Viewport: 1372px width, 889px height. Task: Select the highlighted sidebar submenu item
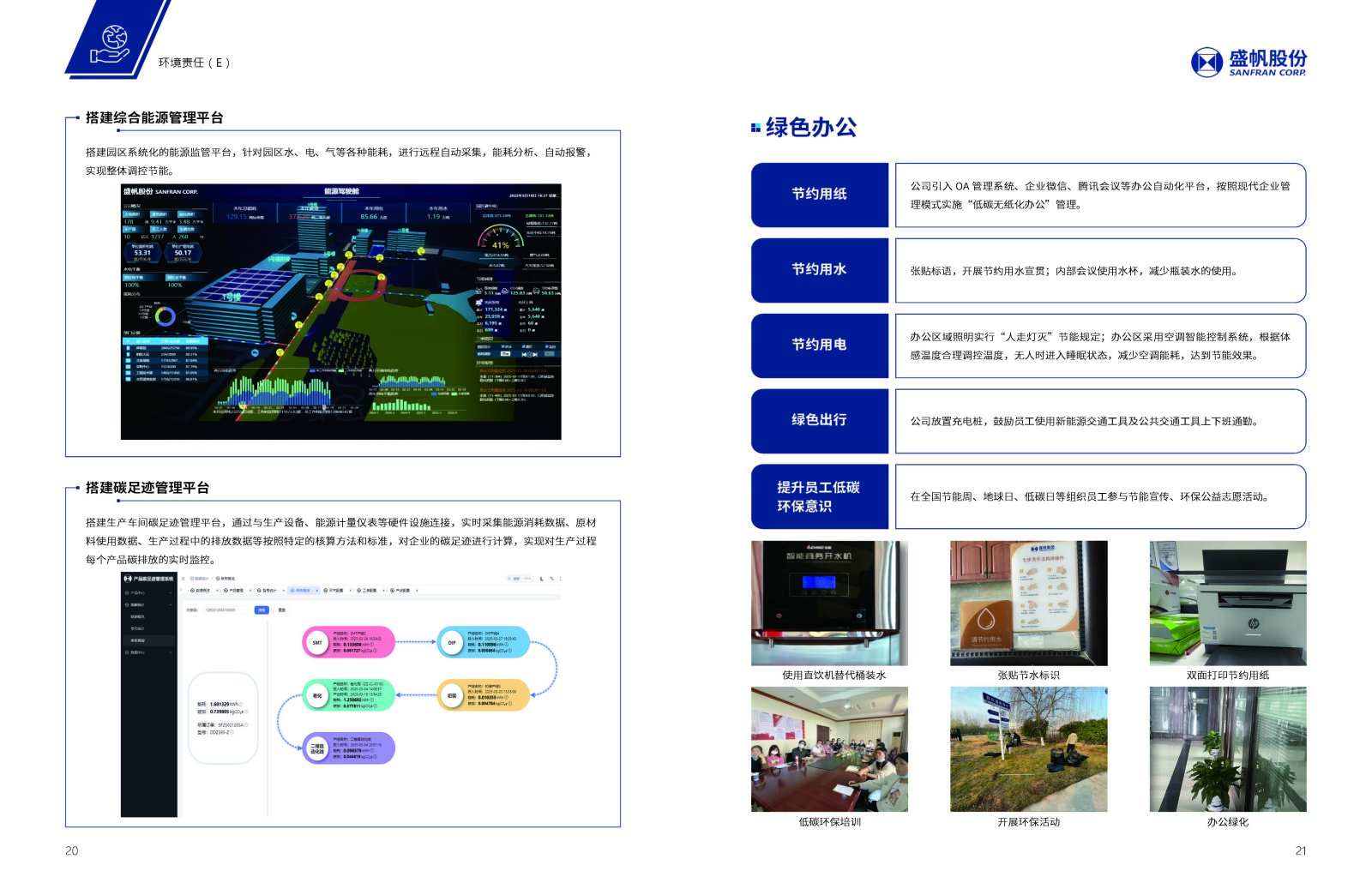(138, 640)
